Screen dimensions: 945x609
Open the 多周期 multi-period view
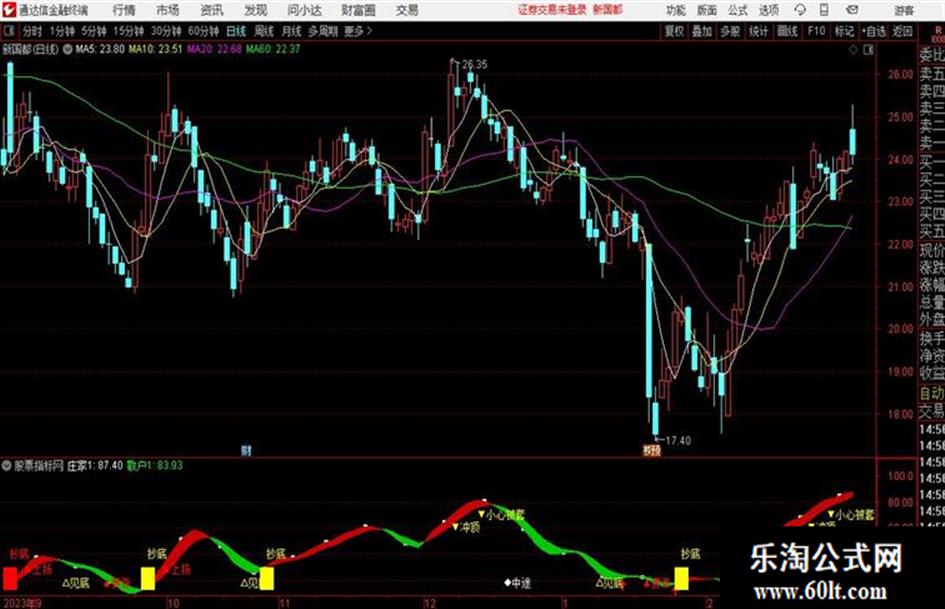323,31
